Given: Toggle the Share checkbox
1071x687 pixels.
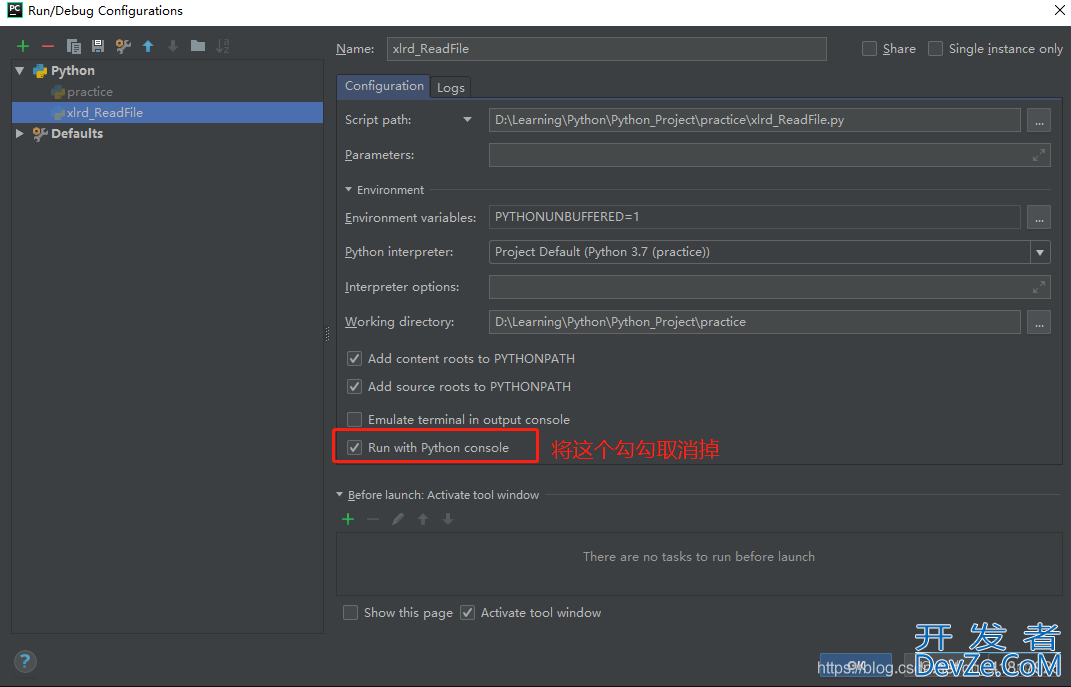Looking at the screenshot, I should (x=869, y=48).
